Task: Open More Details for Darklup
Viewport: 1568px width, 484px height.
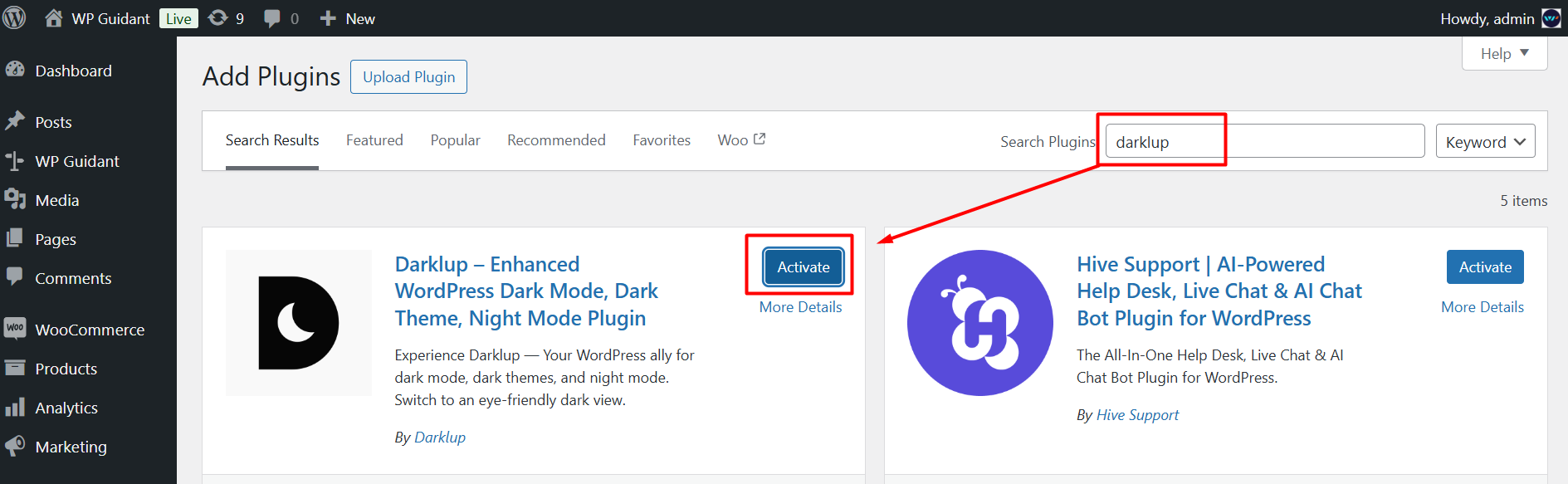Action: (800, 307)
